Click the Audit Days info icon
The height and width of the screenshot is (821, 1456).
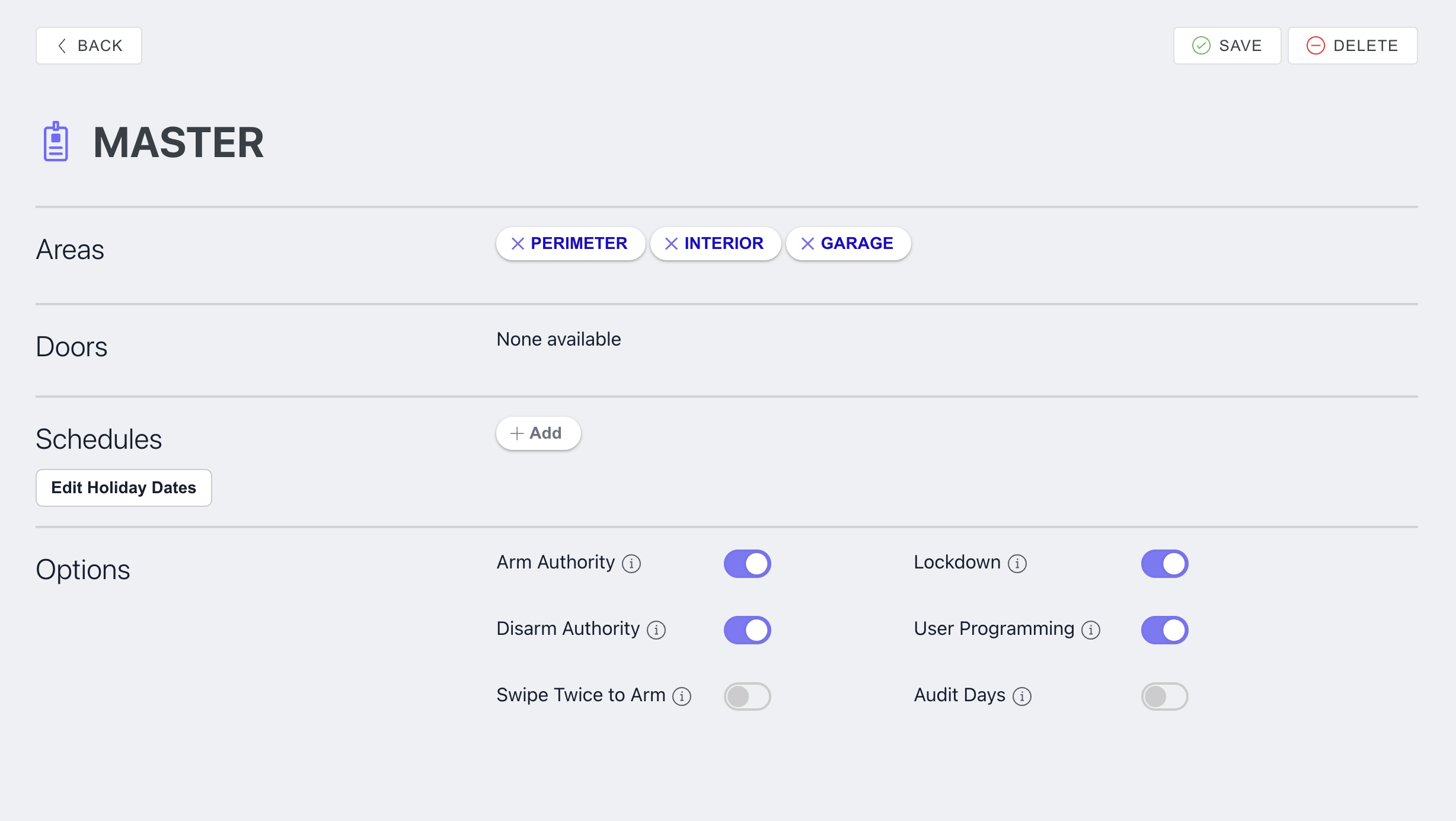[x=1022, y=696]
